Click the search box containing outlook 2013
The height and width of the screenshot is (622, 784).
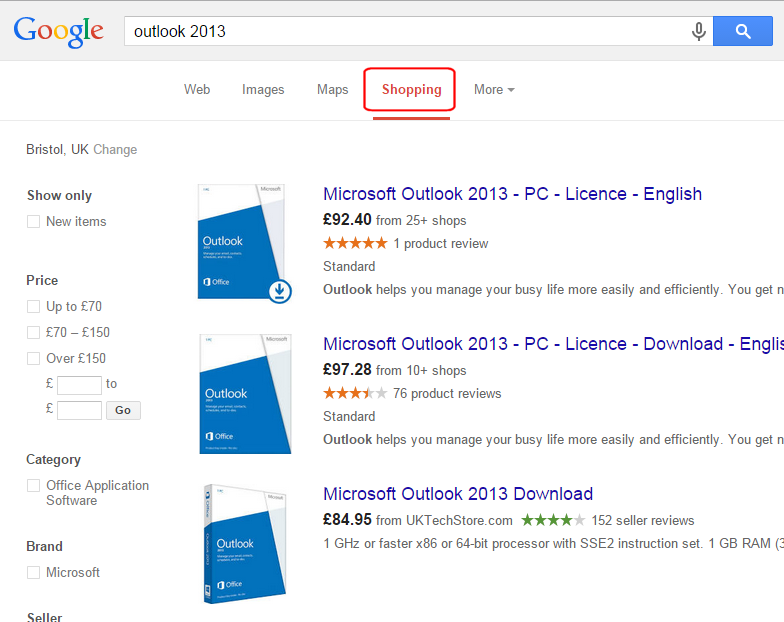[418, 31]
